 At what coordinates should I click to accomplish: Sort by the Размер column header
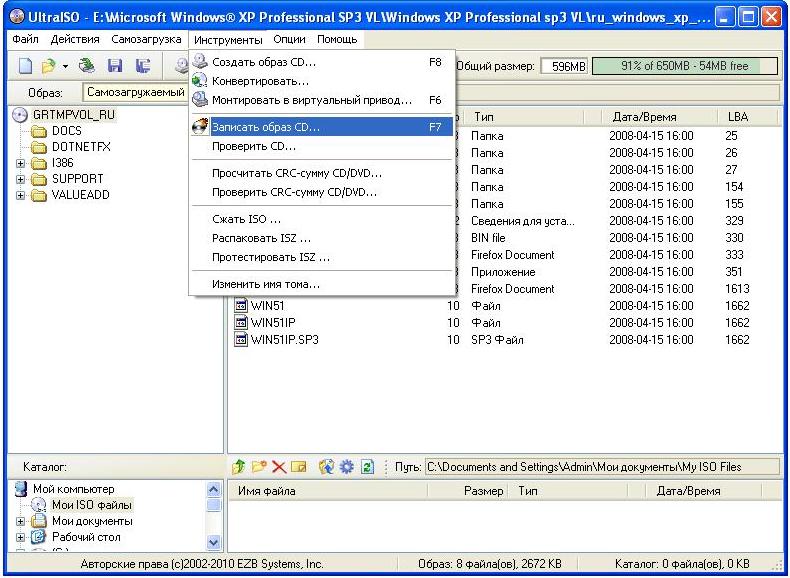(467, 491)
